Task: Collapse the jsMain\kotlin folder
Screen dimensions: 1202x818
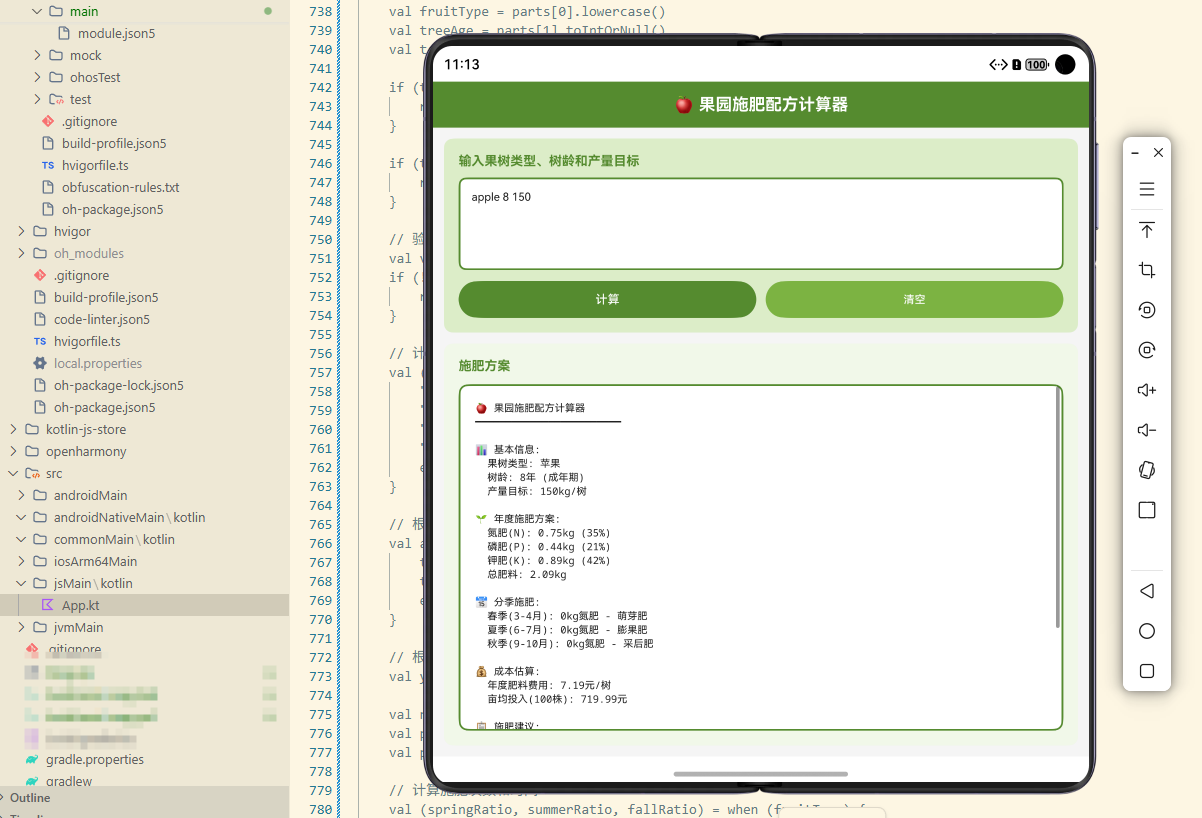Action: (x=21, y=583)
